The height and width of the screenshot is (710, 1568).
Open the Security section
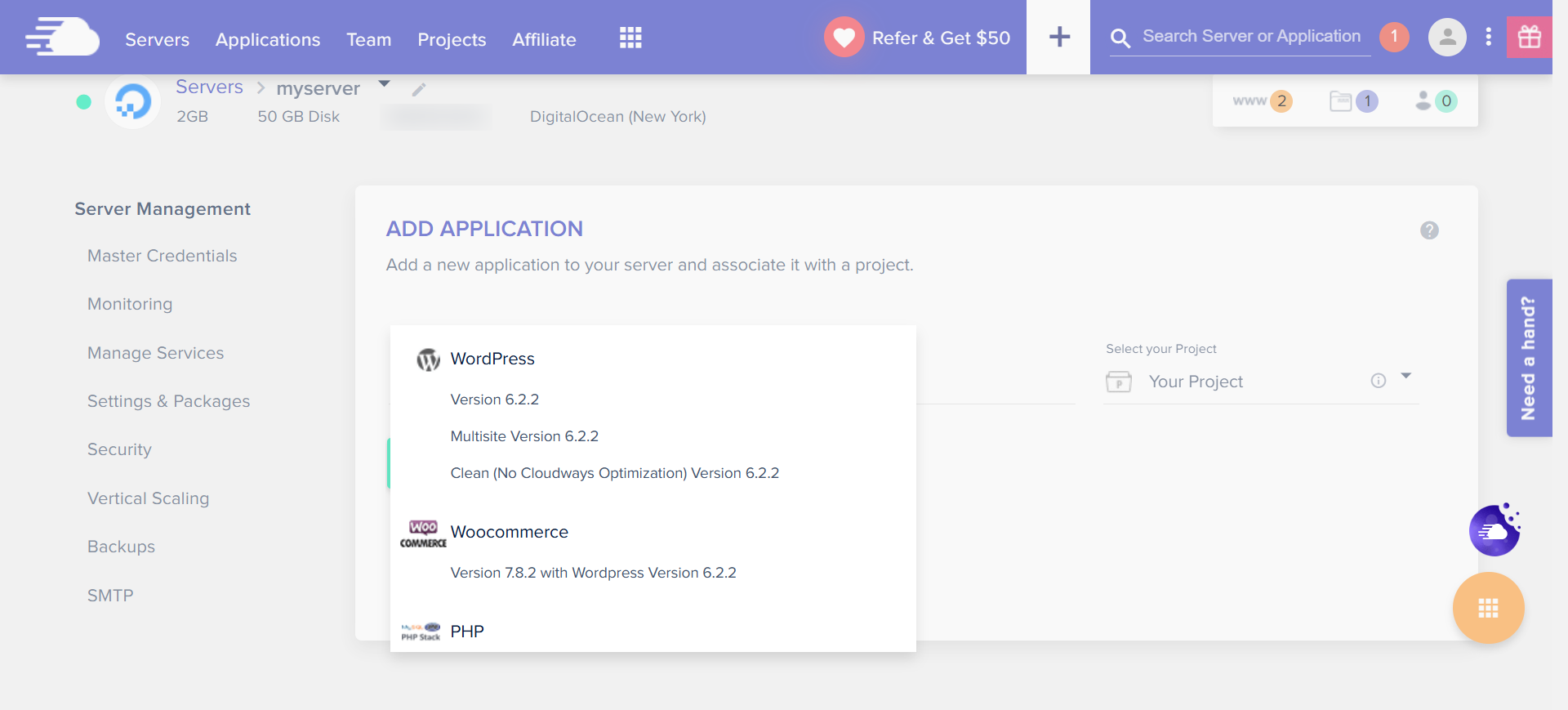[119, 449]
